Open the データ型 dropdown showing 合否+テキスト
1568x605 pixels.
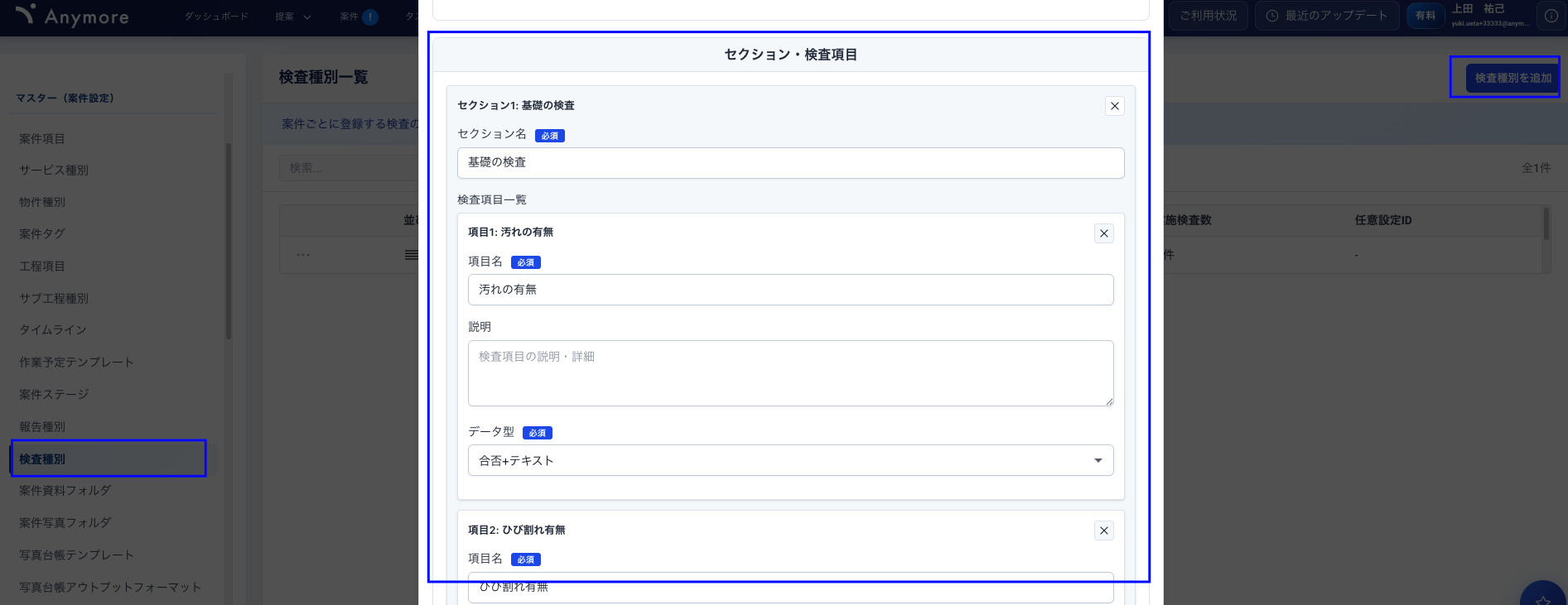point(790,460)
